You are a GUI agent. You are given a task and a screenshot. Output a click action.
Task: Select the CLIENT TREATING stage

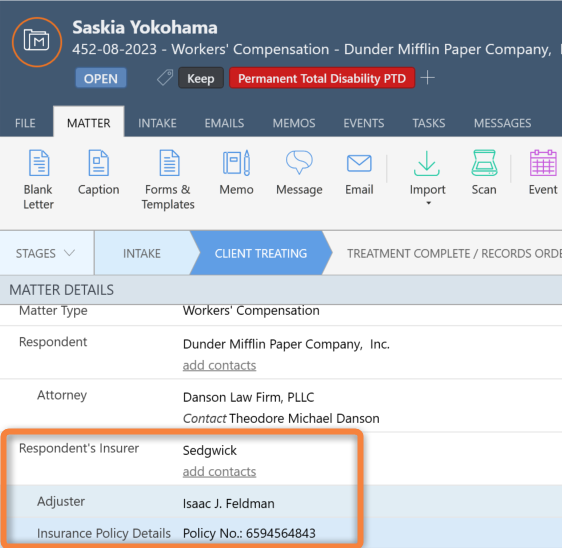[261, 253]
